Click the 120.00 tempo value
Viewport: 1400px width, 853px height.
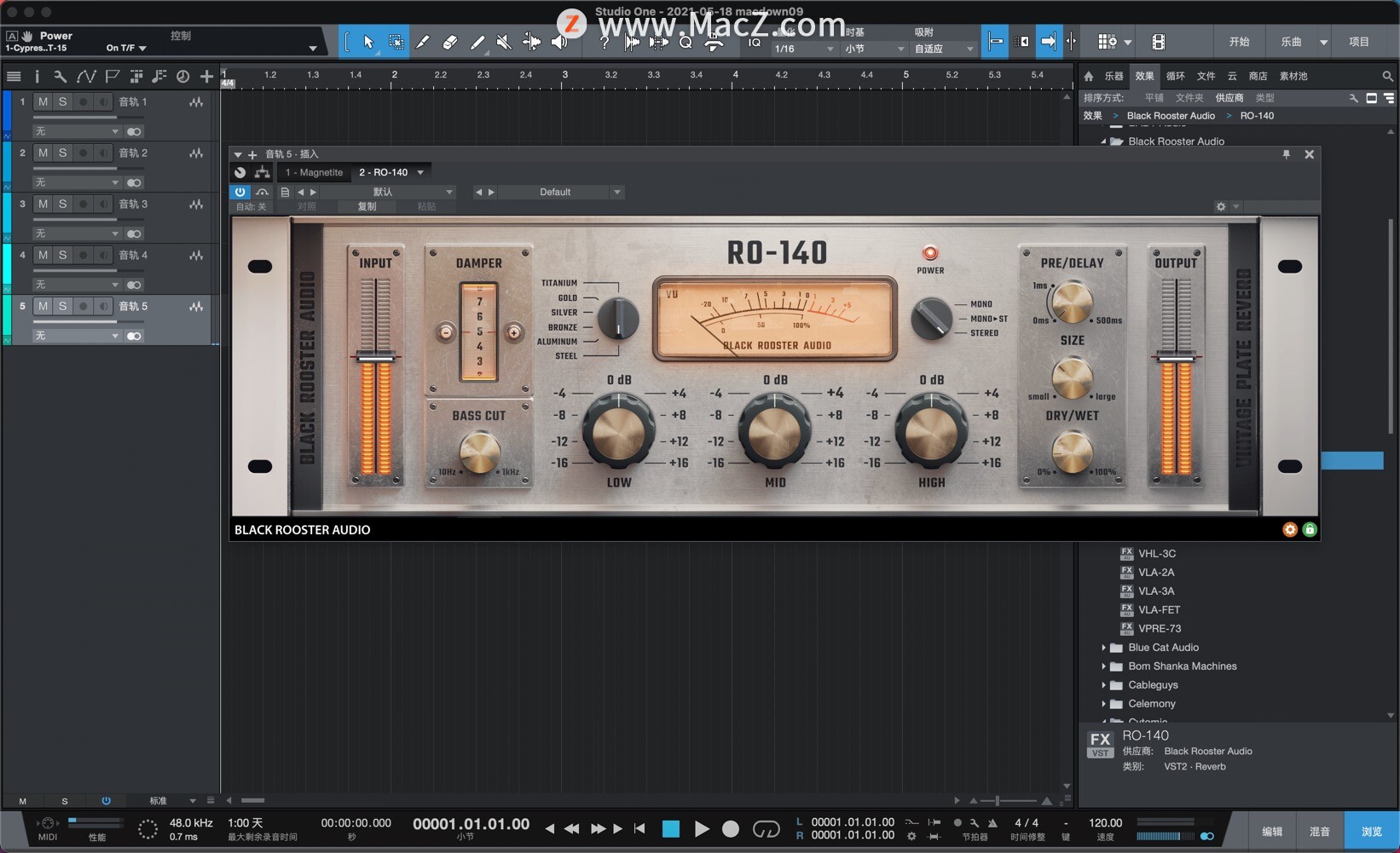(1105, 823)
